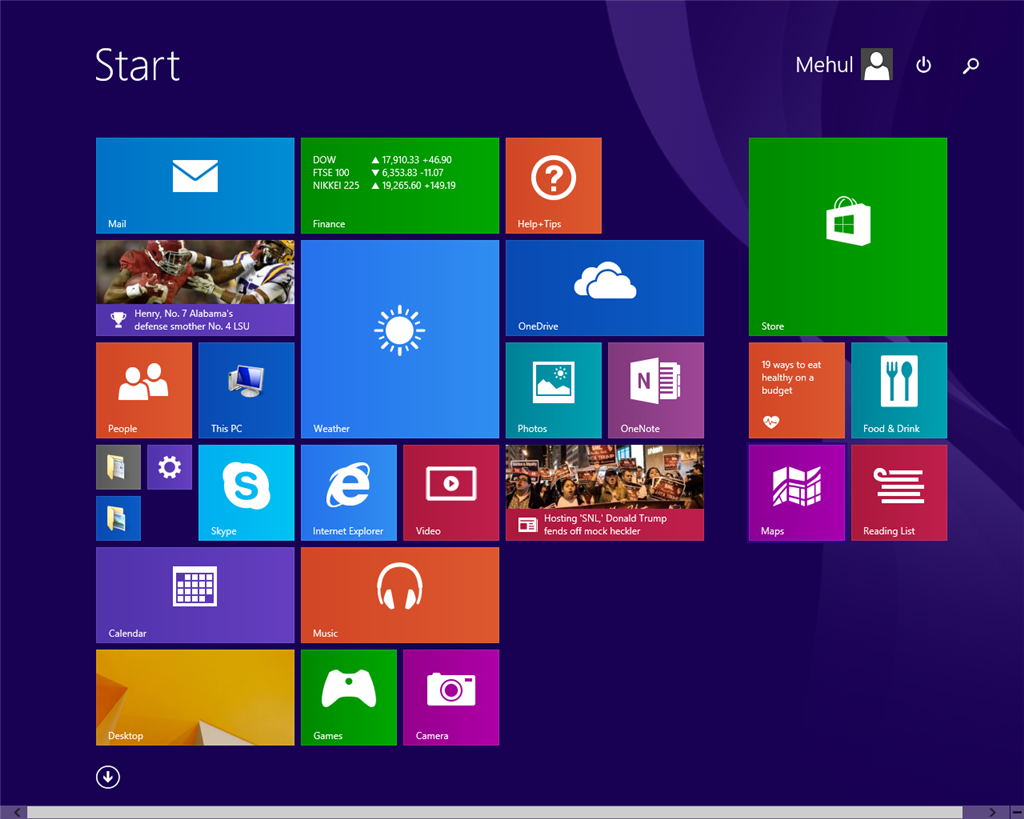This screenshot has height=819, width=1024.
Task: Open the People tile
Action: (x=144, y=391)
